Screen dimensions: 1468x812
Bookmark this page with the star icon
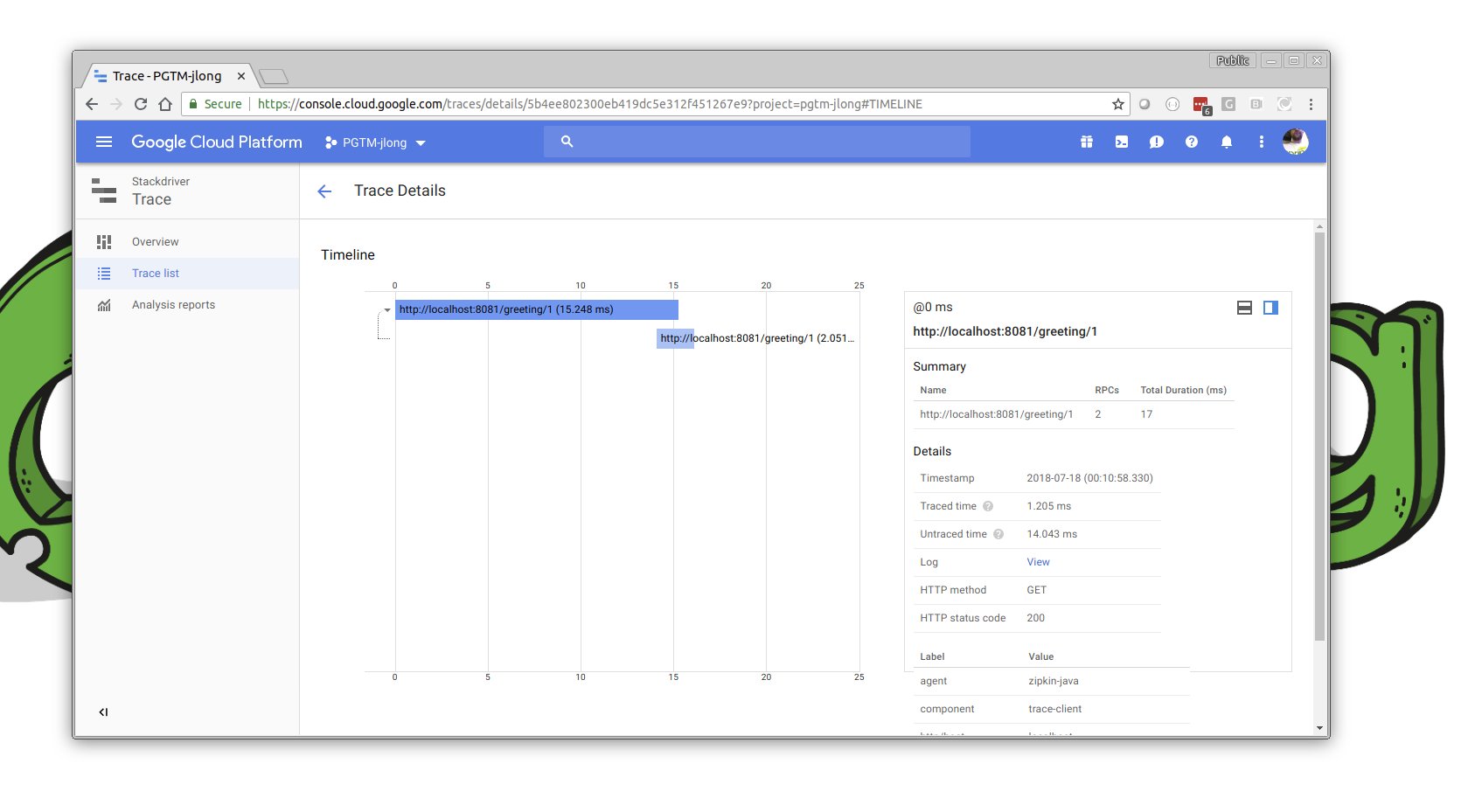click(x=1117, y=104)
